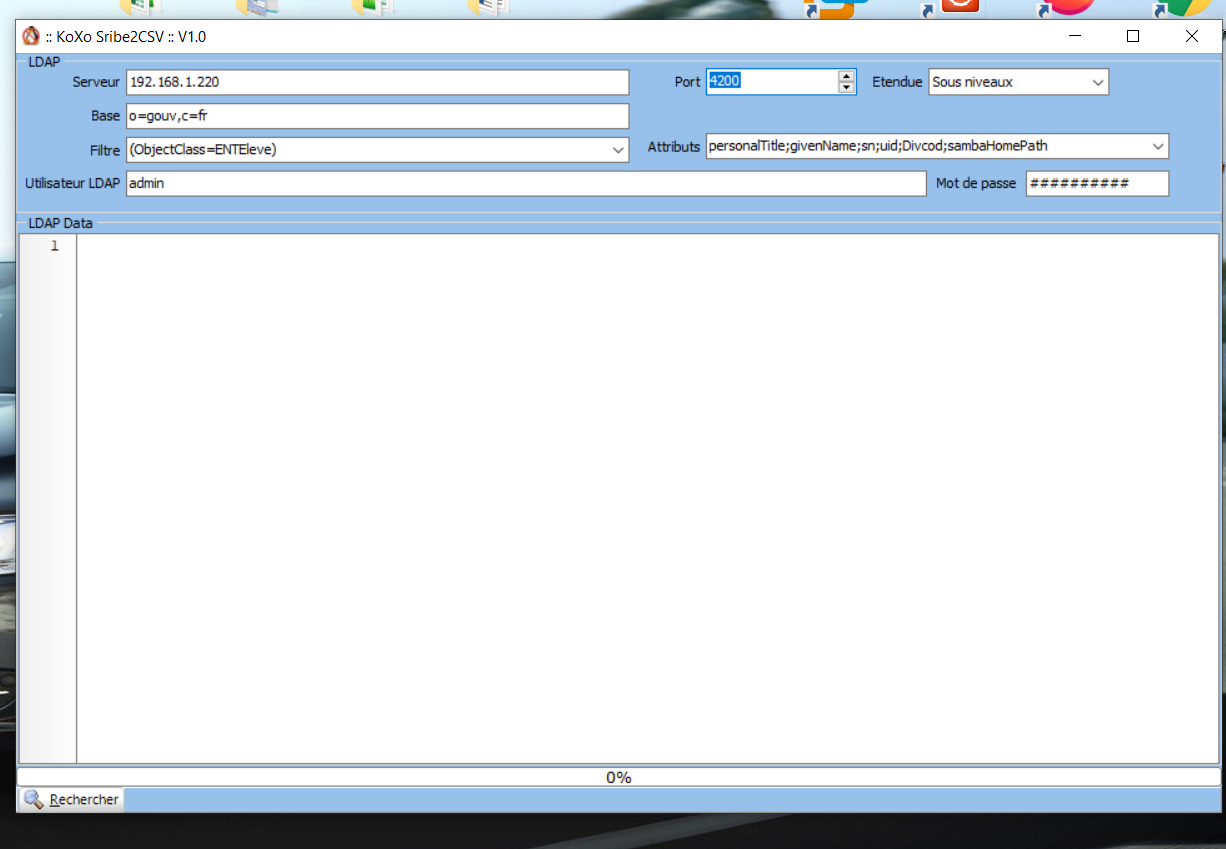Increase Port with the up arrow
This screenshot has height=849, width=1226.
[847, 76]
